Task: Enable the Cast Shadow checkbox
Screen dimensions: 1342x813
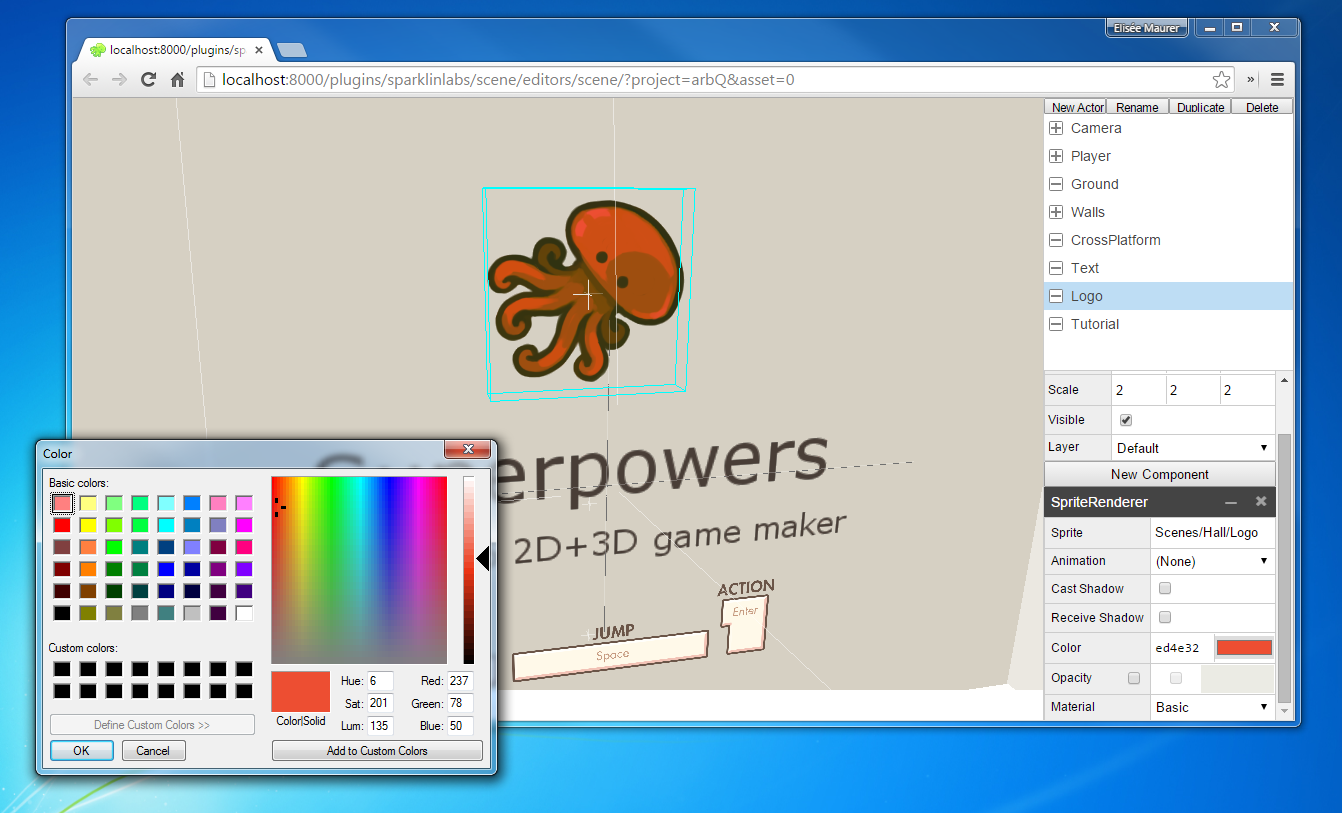Action: coord(1165,589)
